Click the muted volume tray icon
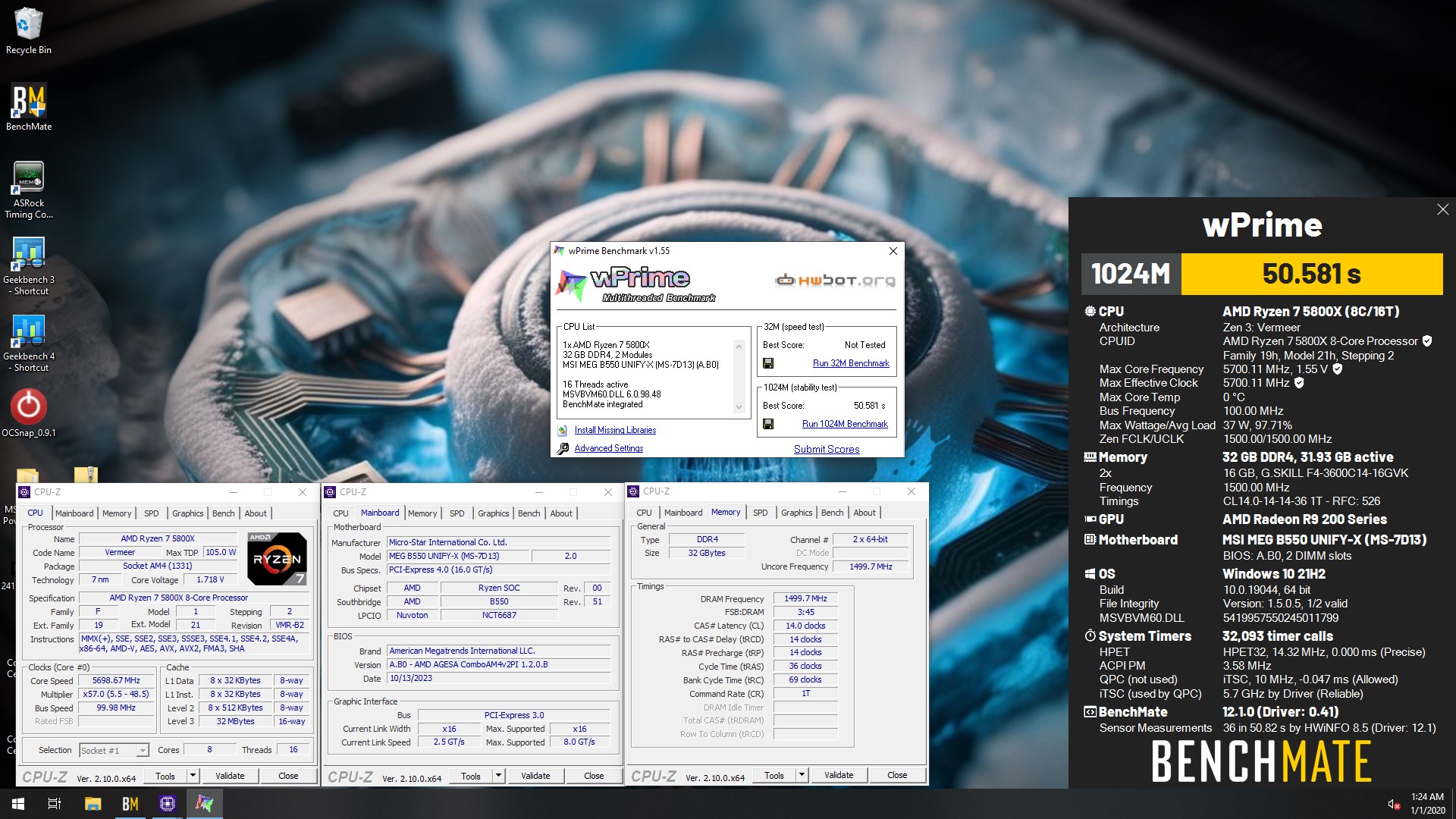The image size is (1456, 819). [1394, 804]
